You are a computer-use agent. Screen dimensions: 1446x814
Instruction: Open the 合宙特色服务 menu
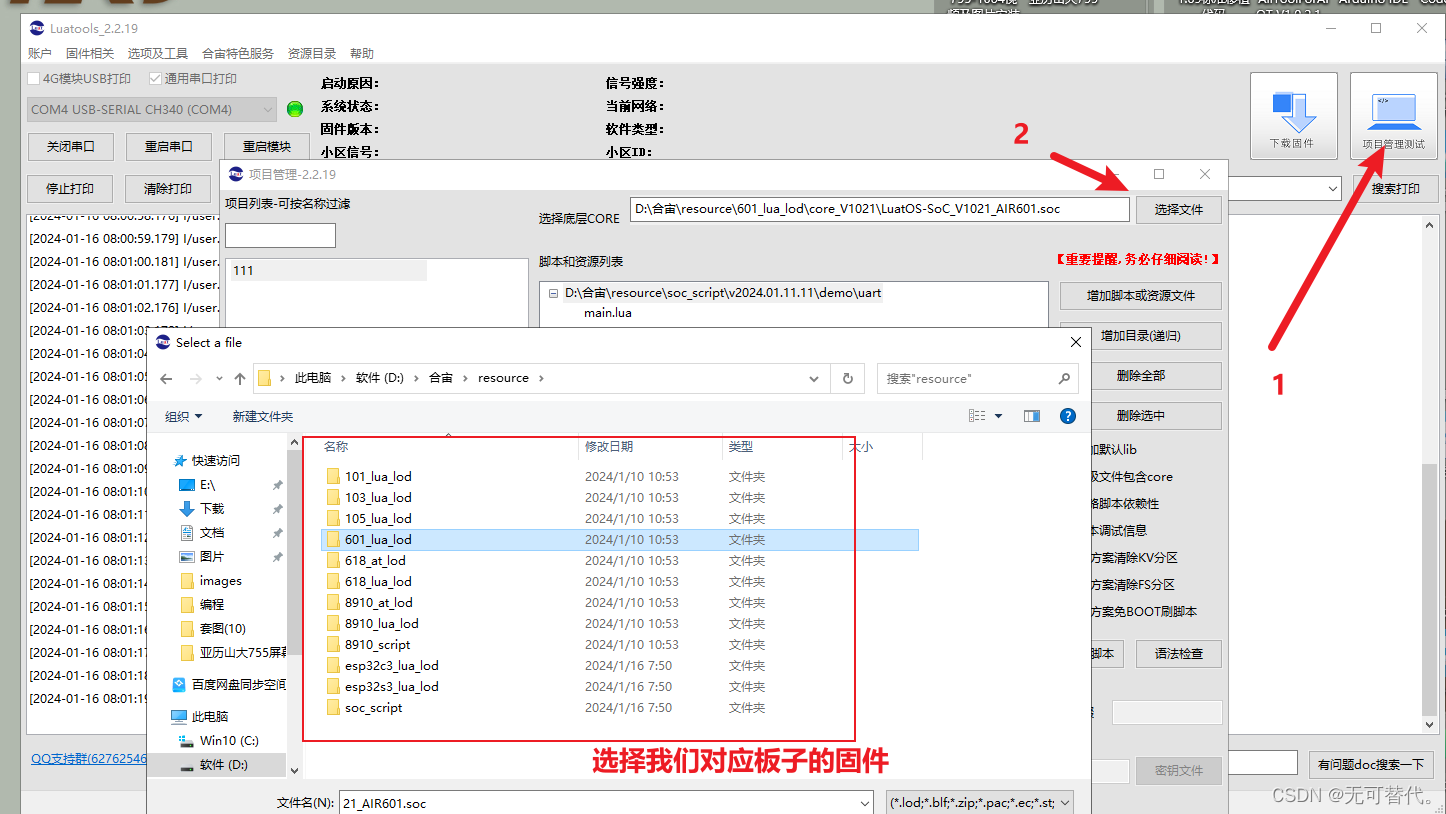coord(238,54)
